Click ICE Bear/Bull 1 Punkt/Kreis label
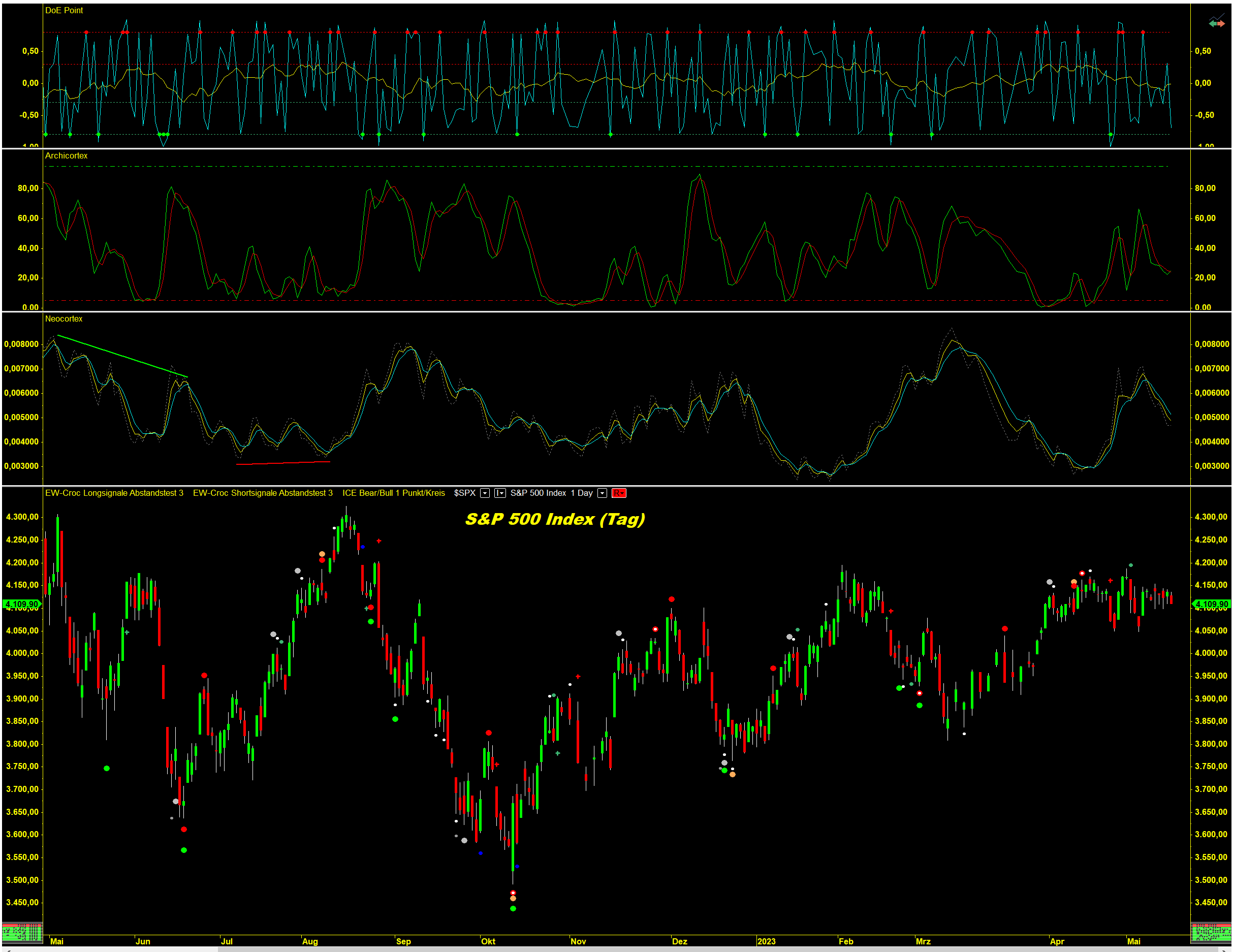This screenshot has width=1233, height=952. (x=394, y=493)
